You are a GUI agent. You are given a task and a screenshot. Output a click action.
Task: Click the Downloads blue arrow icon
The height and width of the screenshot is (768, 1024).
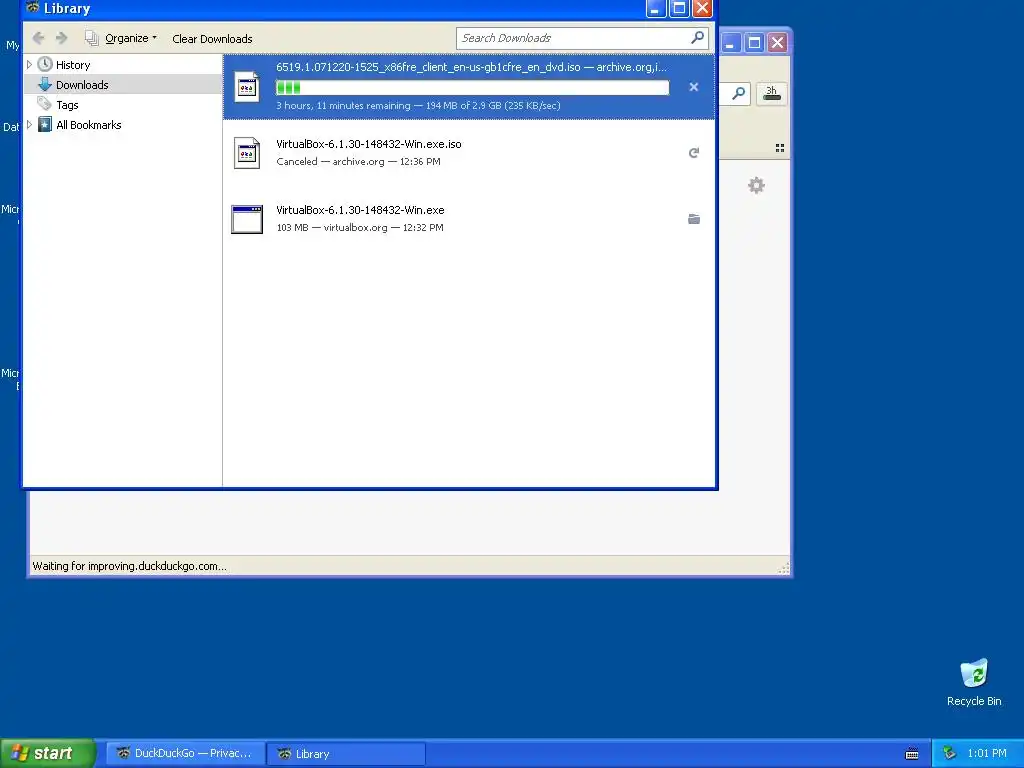[44, 84]
